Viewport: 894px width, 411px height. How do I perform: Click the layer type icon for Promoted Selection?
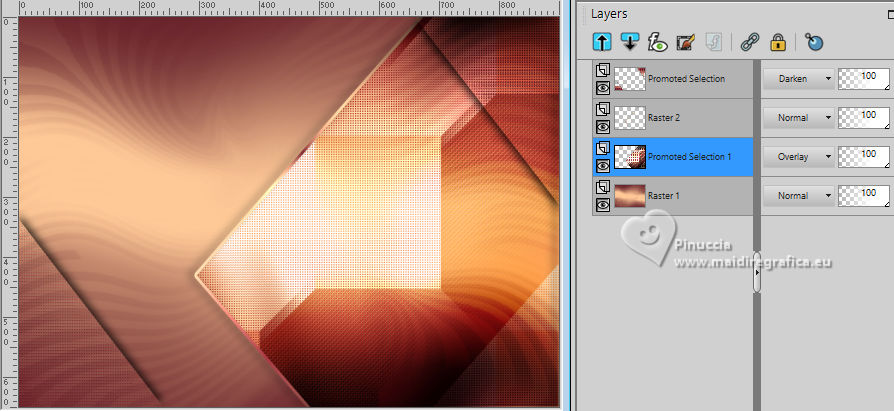tap(603, 71)
